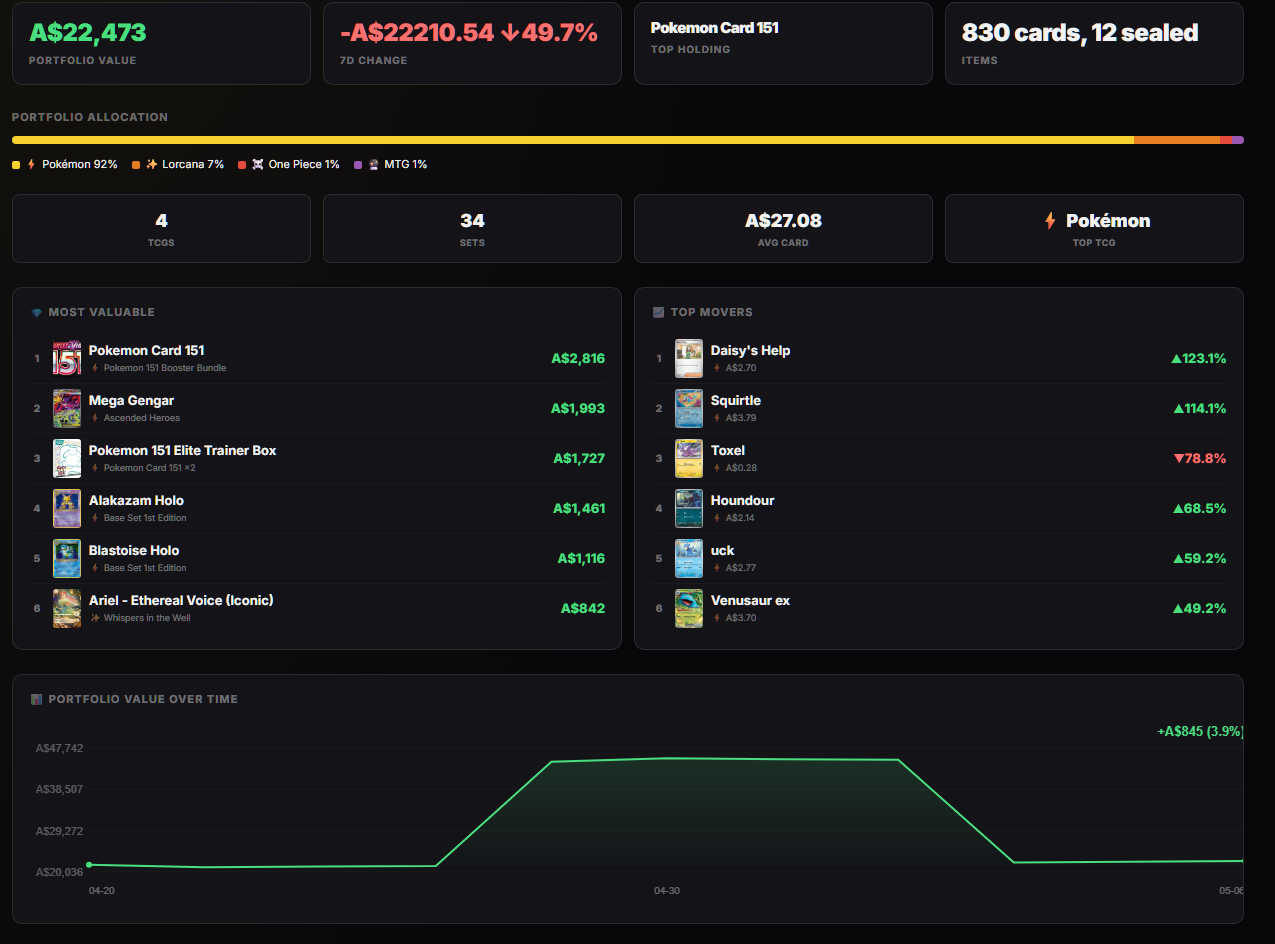The height and width of the screenshot is (944, 1275).
Task: Click the lightning icon in the Top TCG card
Action: point(1050,221)
